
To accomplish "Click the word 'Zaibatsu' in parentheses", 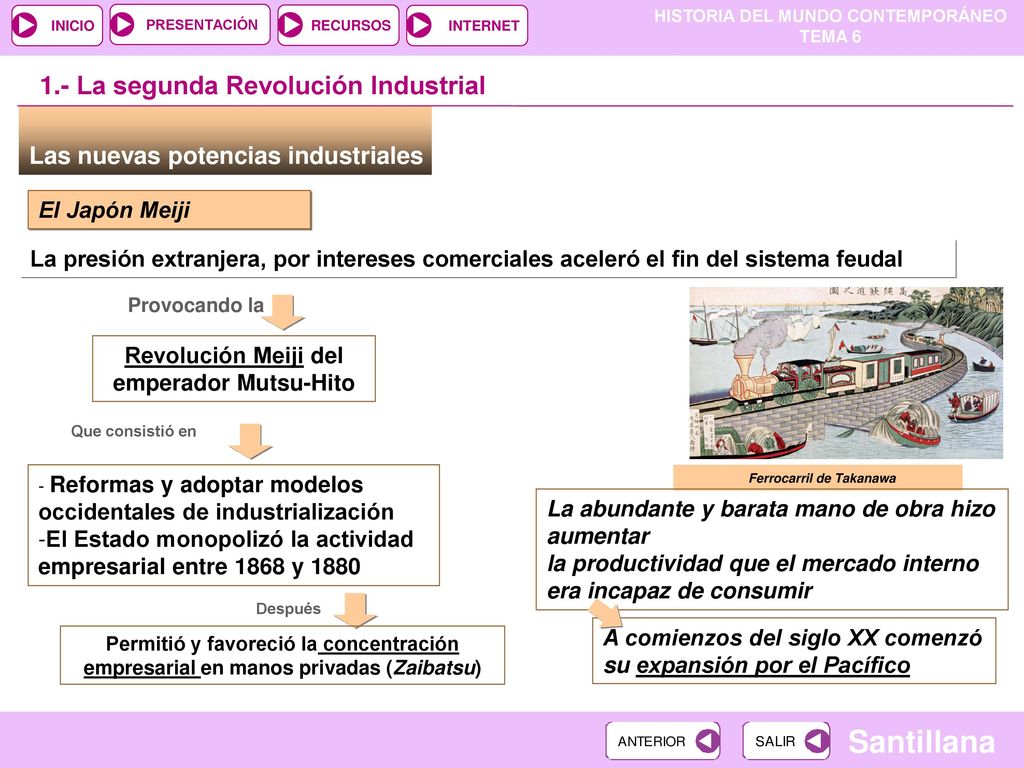I will (x=434, y=668).
